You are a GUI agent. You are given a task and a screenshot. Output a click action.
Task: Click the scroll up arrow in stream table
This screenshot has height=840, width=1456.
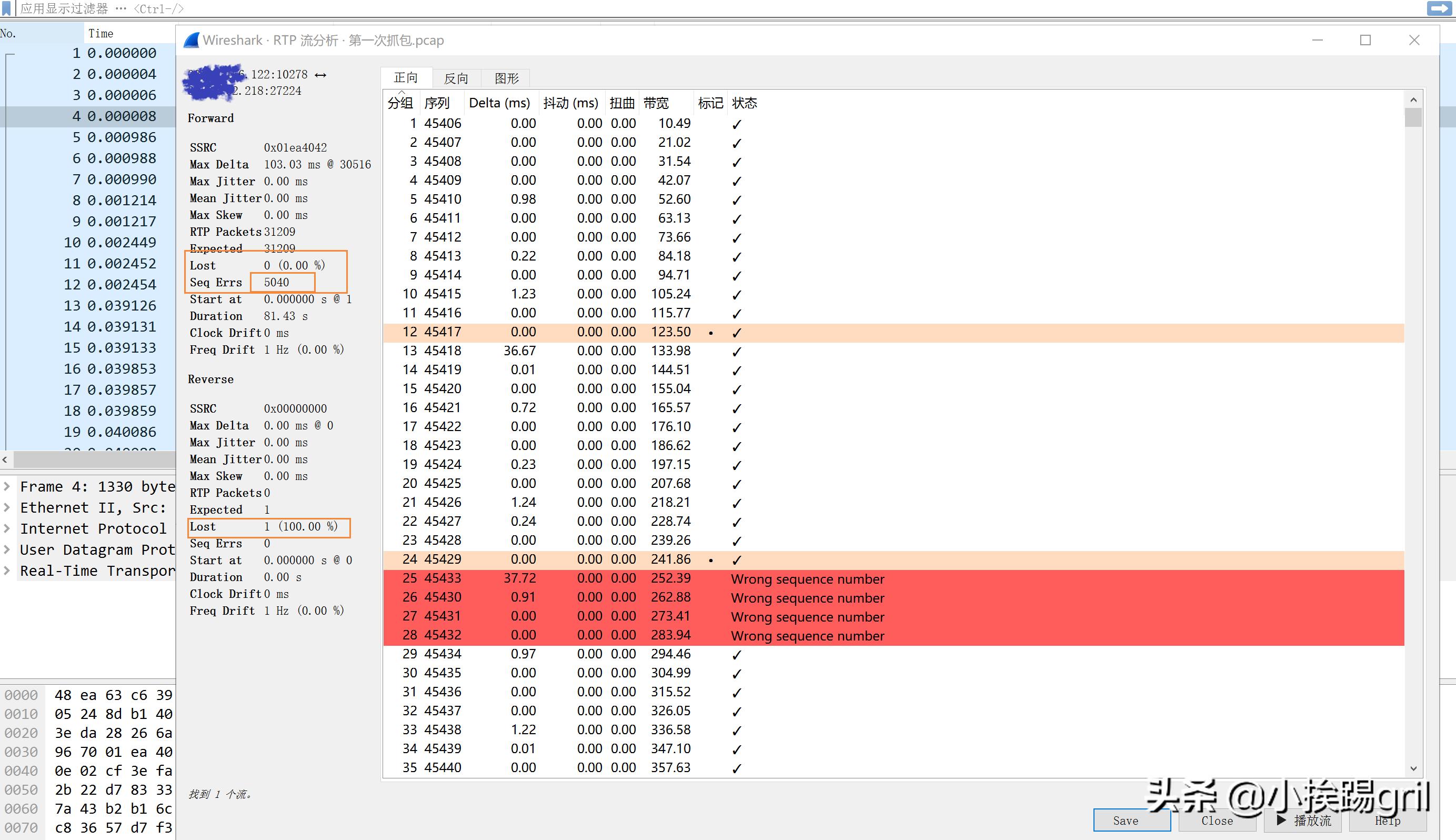[1413, 101]
